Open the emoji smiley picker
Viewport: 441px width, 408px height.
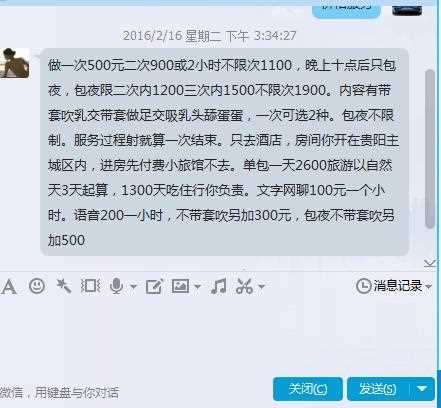tap(37, 286)
